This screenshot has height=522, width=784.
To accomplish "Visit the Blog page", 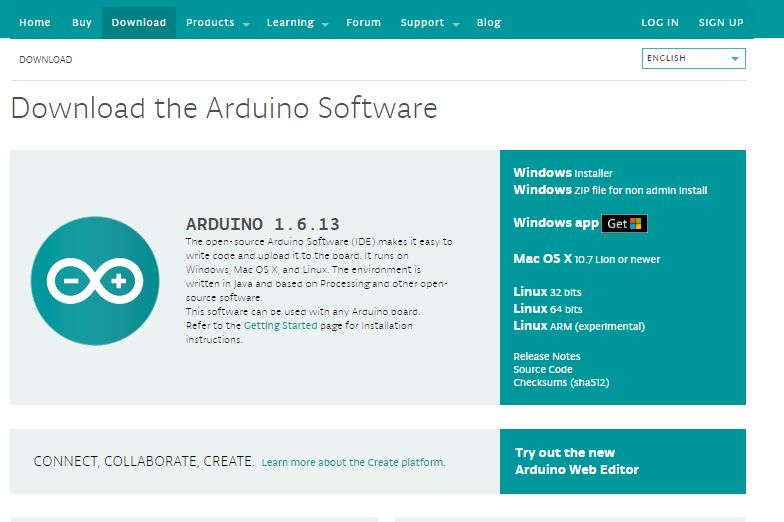I will coord(488,22).
